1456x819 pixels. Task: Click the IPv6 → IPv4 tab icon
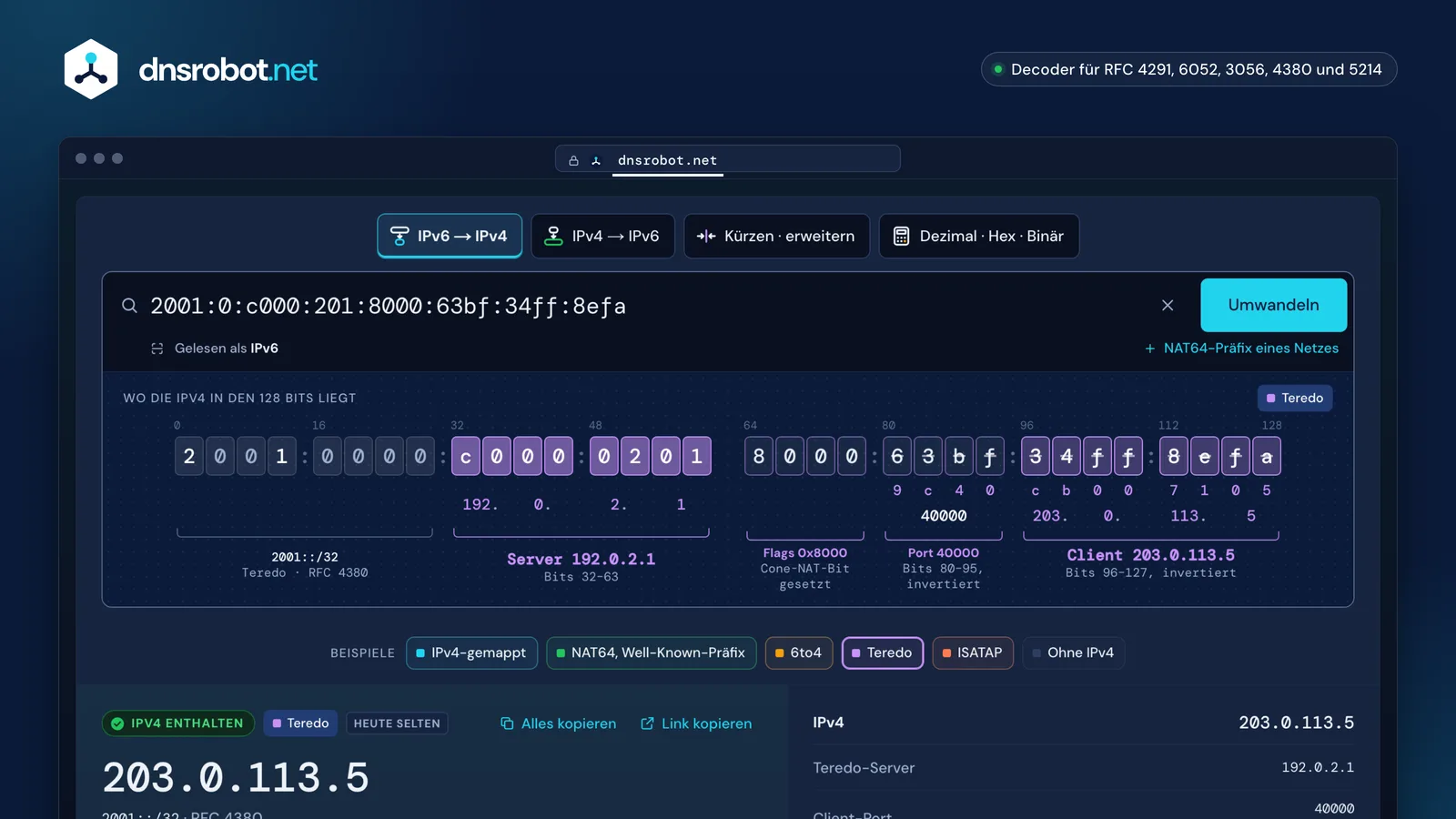click(x=399, y=236)
